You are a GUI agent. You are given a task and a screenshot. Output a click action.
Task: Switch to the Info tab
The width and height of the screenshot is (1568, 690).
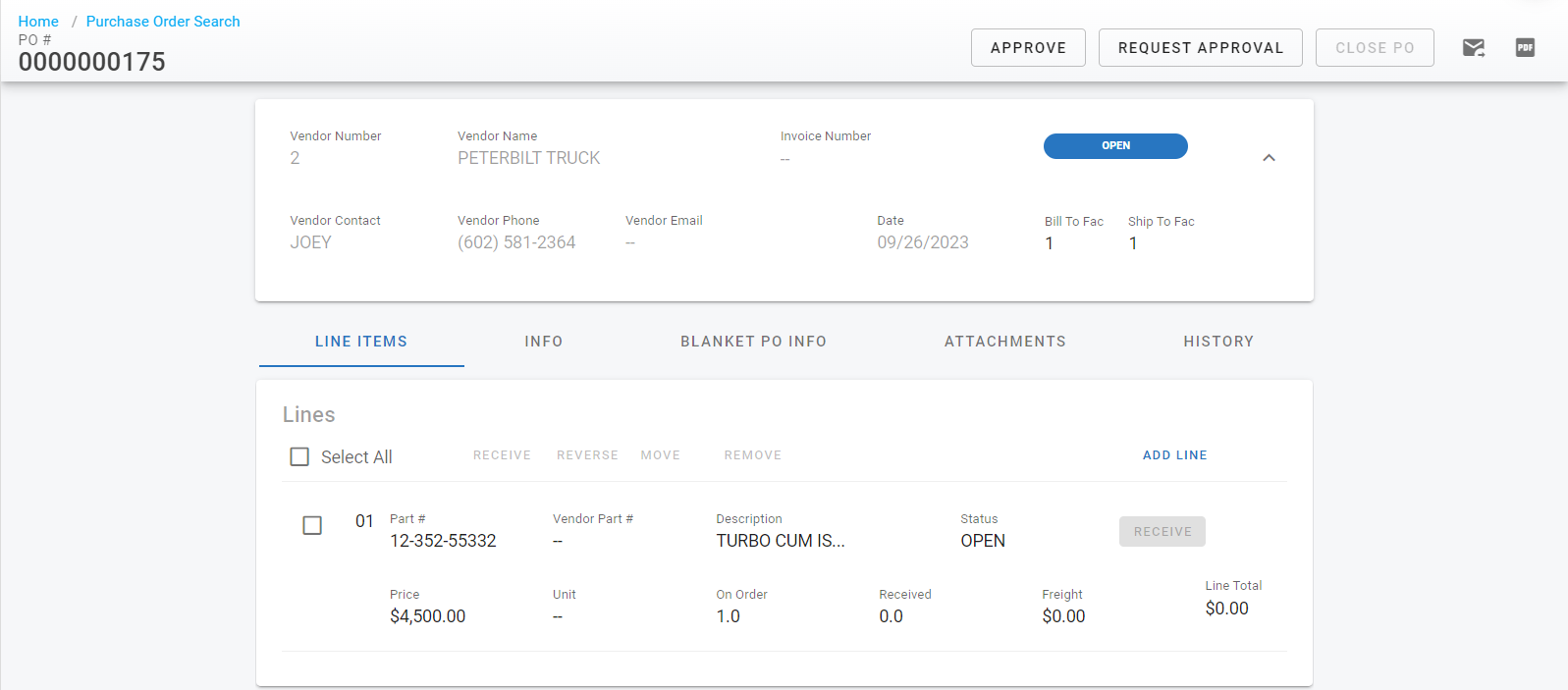point(543,342)
